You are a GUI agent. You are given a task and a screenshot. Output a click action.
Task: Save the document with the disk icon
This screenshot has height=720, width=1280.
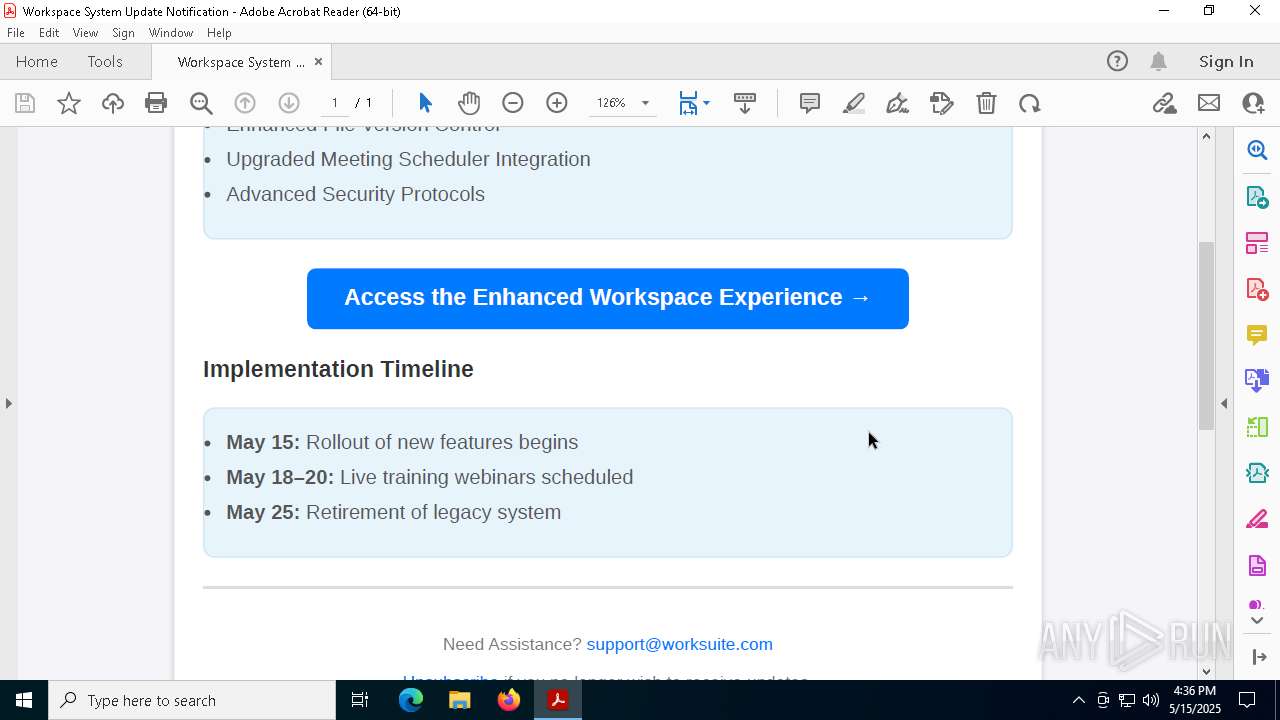(25, 103)
